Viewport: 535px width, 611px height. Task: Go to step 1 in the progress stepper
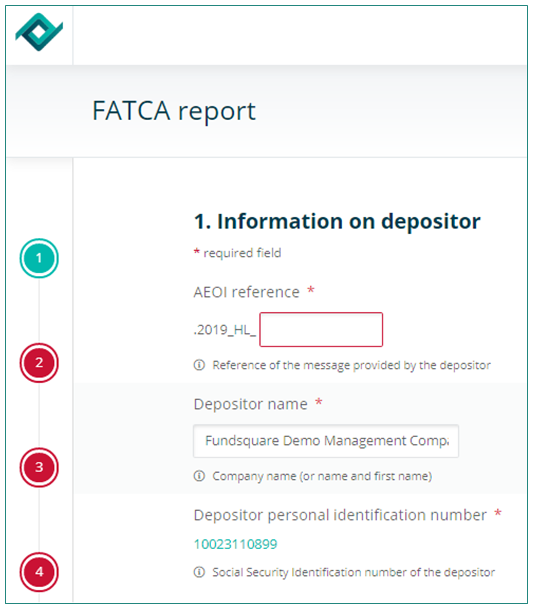point(39,258)
